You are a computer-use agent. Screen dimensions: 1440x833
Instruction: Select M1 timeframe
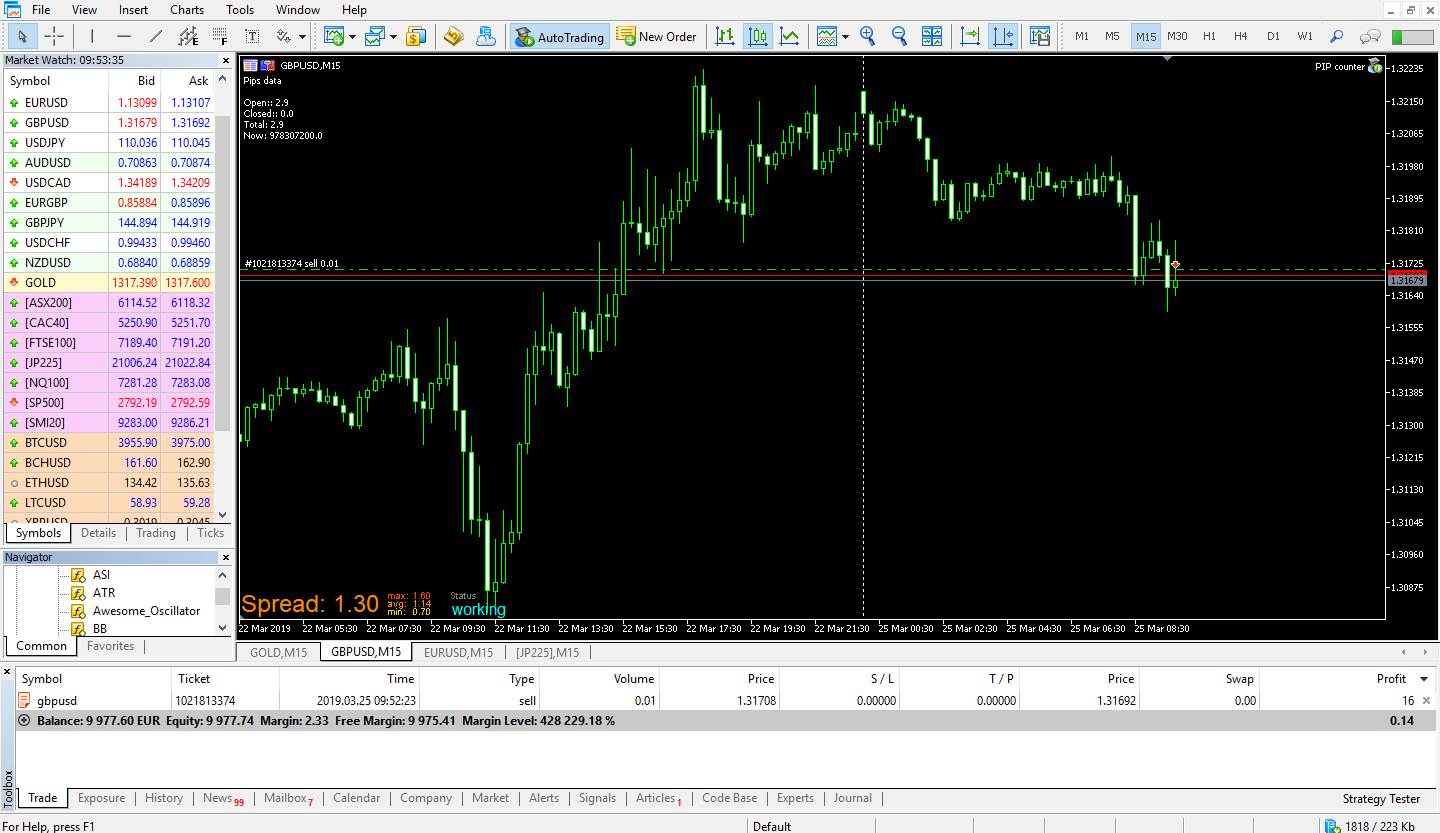1081,37
